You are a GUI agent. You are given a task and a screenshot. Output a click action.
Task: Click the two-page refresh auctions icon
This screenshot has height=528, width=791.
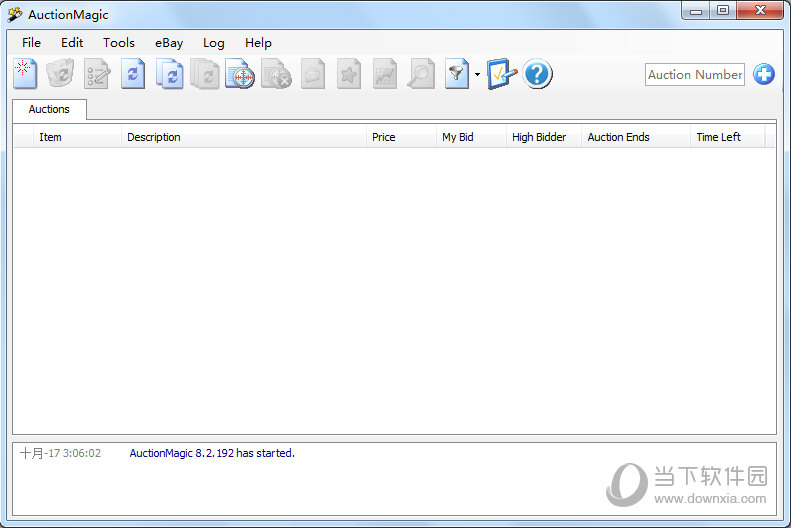[170, 74]
